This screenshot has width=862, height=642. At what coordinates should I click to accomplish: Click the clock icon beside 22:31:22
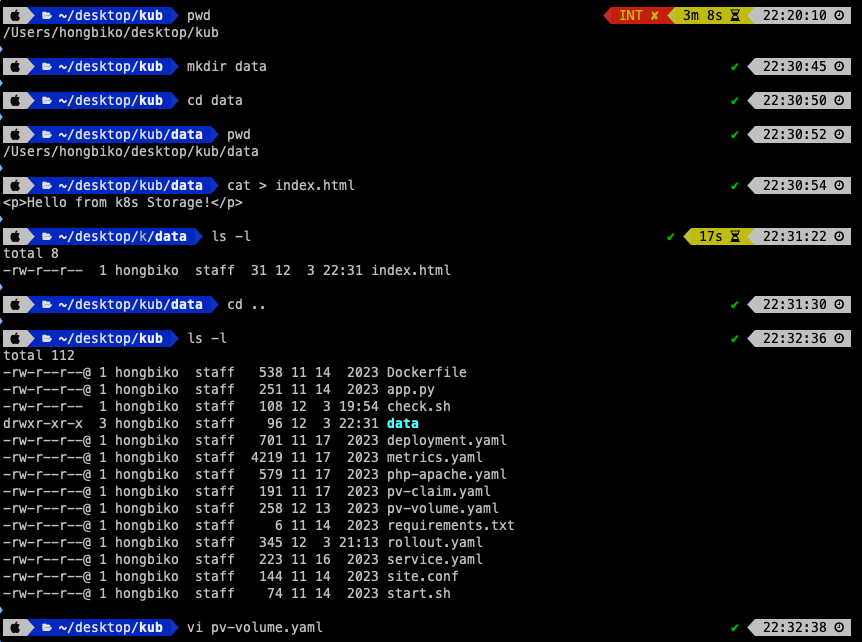coord(839,236)
